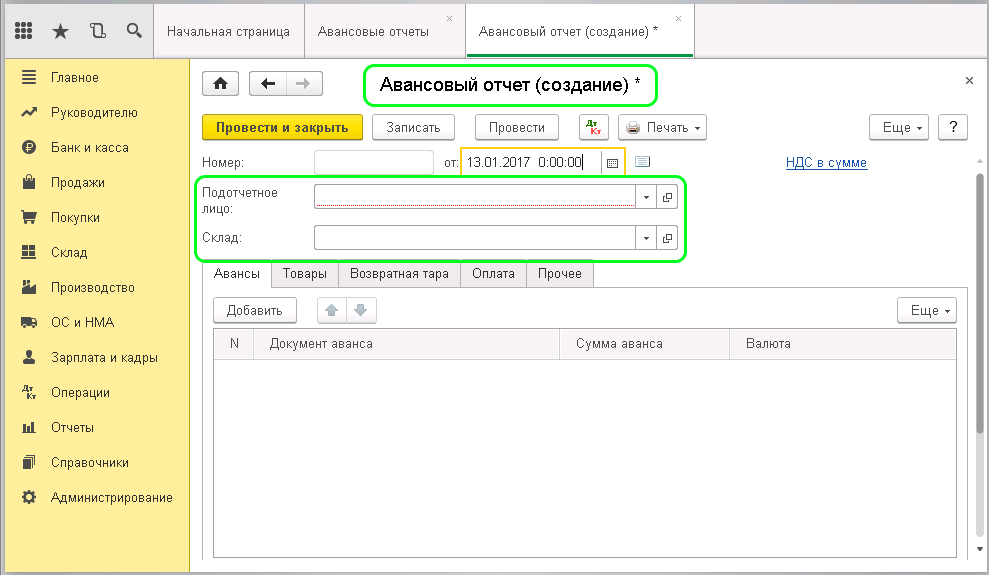Expand the Подотчетное лицо dropdown

pos(646,198)
